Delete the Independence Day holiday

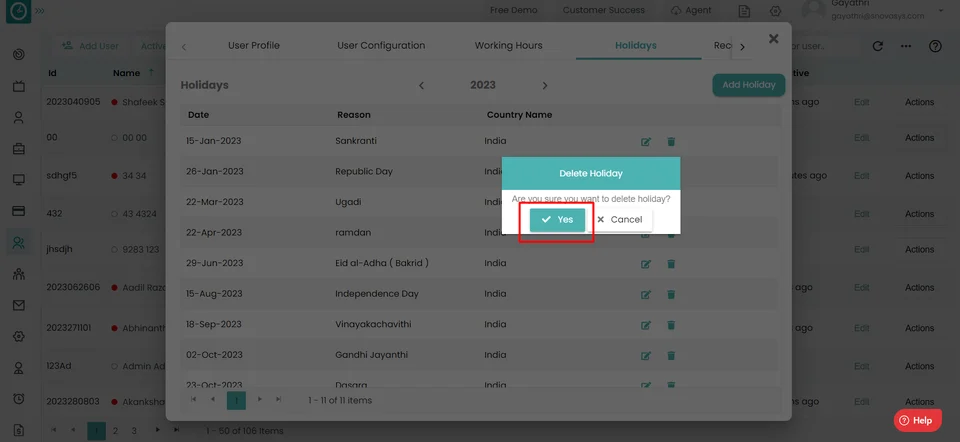(671, 294)
